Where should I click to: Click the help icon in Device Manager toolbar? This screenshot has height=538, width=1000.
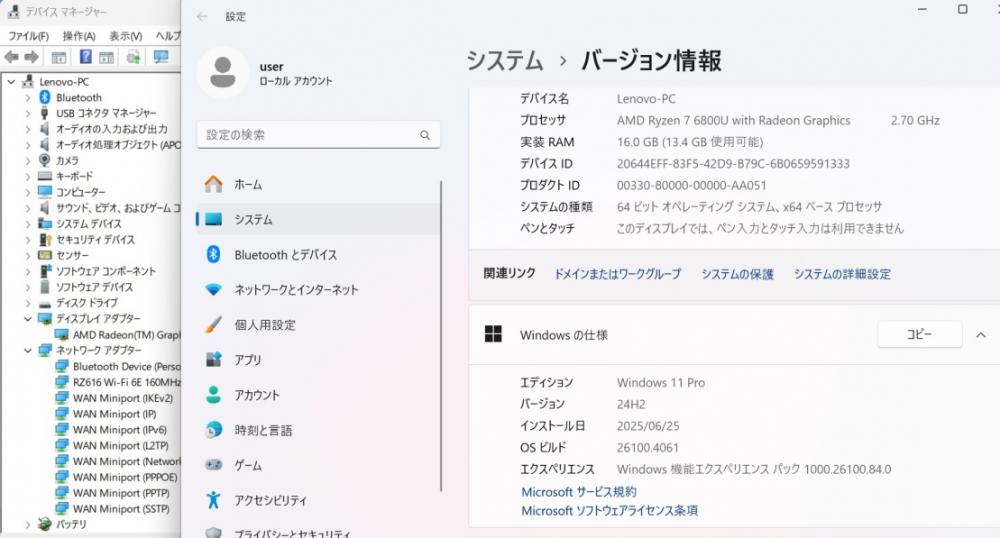coord(85,57)
